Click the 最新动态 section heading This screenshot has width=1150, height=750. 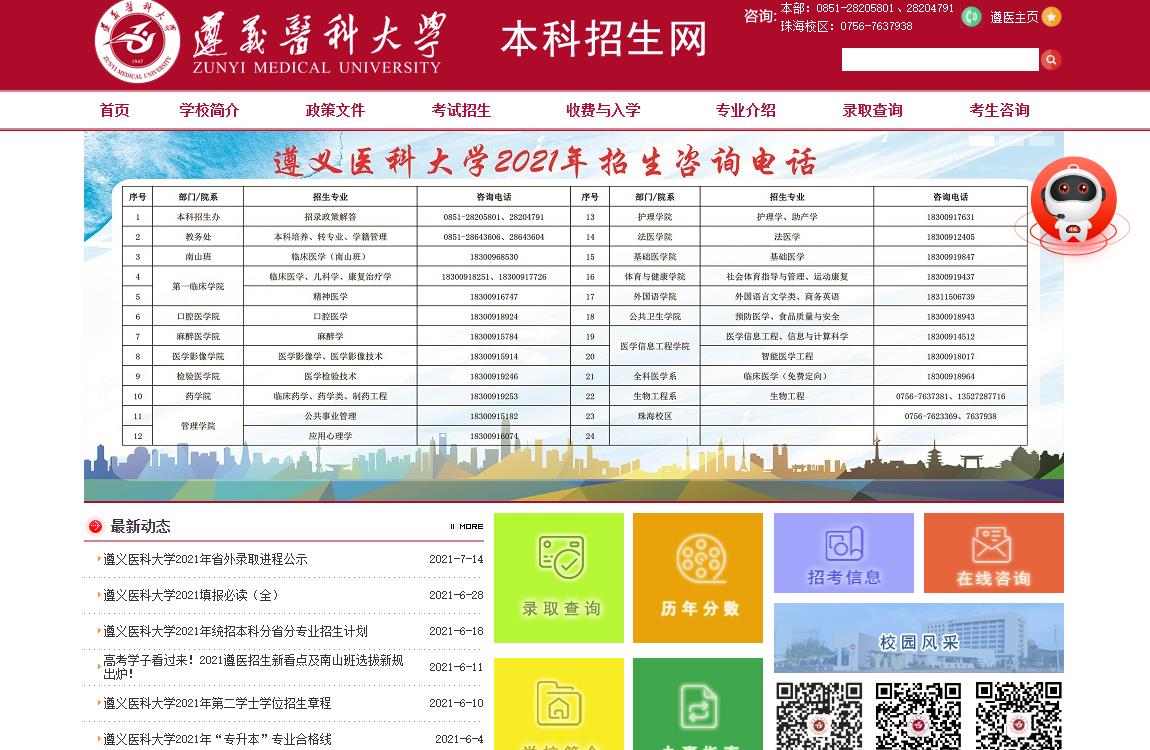pos(140,526)
